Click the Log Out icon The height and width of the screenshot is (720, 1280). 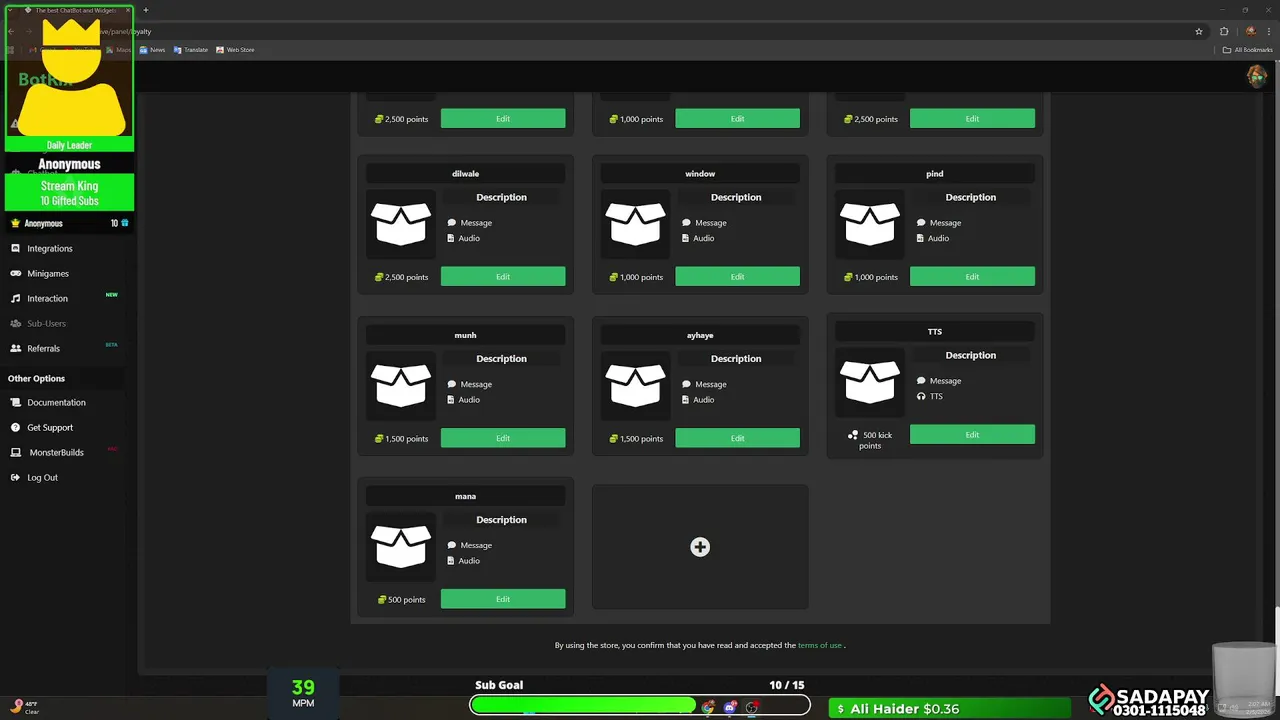pos(15,477)
